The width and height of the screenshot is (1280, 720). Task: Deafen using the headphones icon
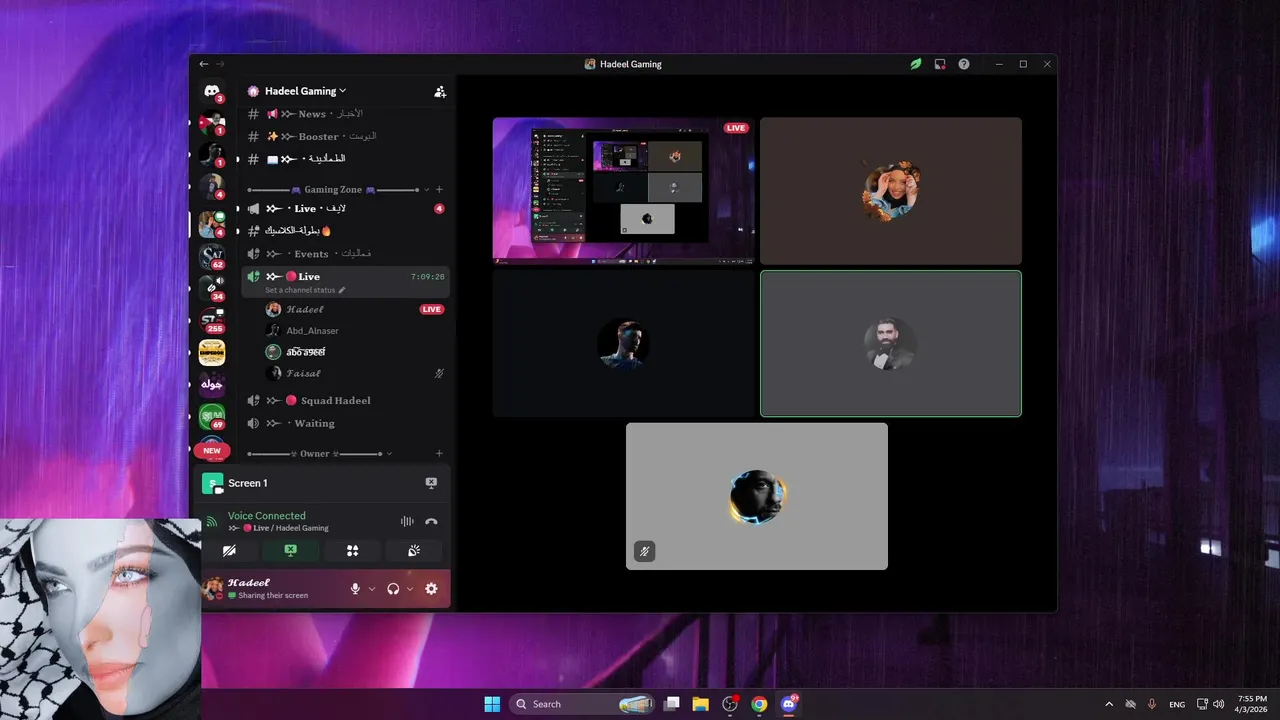[393, 589]
